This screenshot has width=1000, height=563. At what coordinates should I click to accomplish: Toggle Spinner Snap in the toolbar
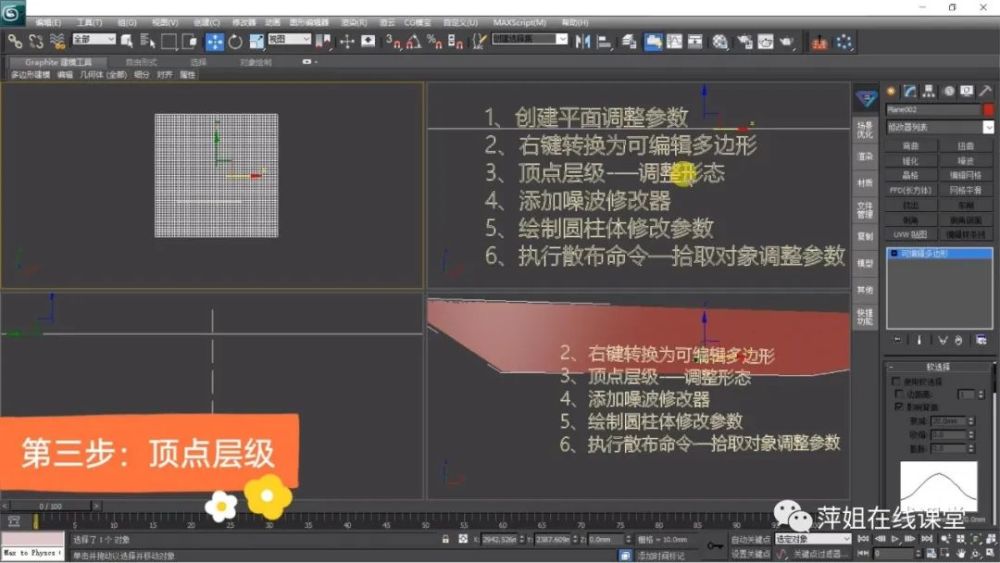[455, 42]
